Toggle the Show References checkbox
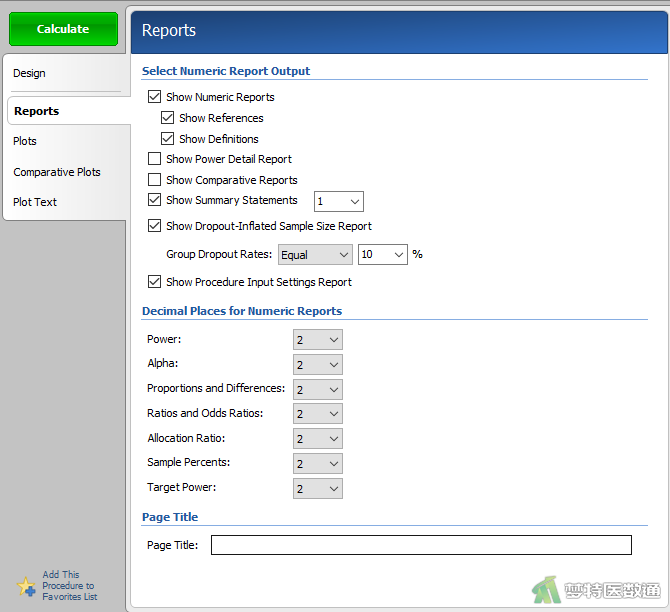 click(x=168, y=118)
